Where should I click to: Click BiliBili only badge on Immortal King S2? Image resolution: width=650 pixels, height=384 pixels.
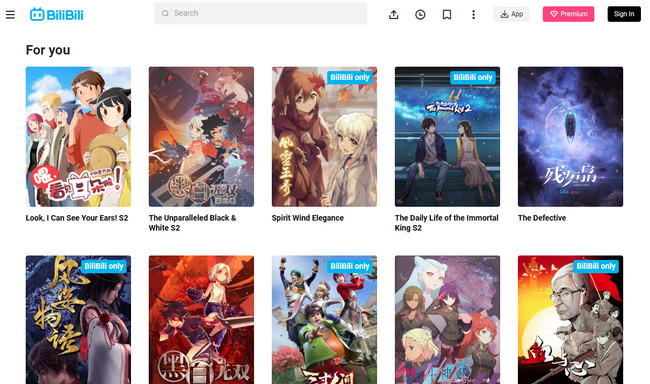pyautogui.click(x=473, y=78)
